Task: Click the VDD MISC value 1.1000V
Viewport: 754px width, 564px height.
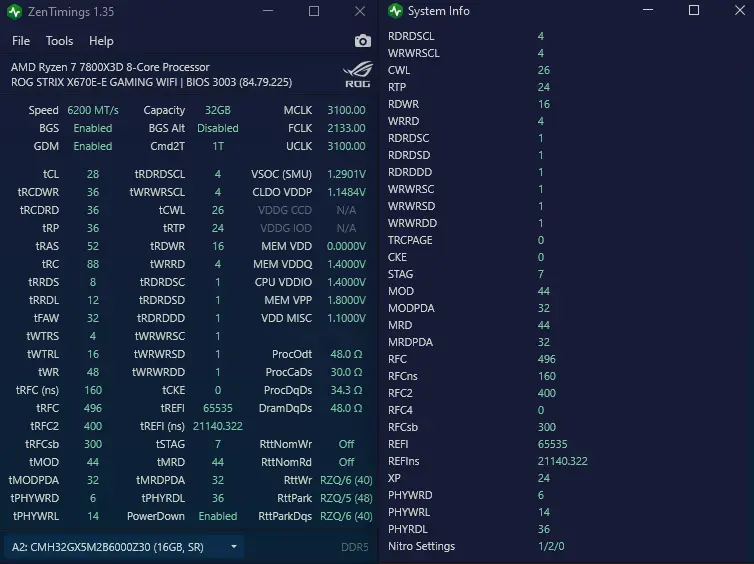Action: tap(346, 318)
